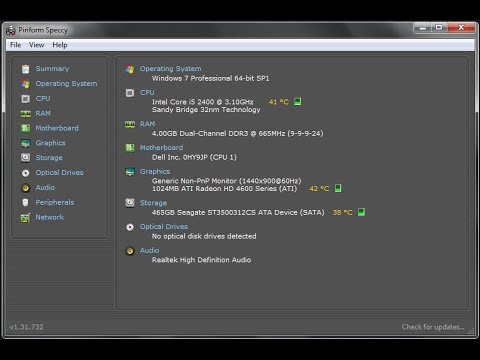This screenshot has width=480, height=360.
Task: Open Audio section from the sidebar
Action: tap(45, 188)
